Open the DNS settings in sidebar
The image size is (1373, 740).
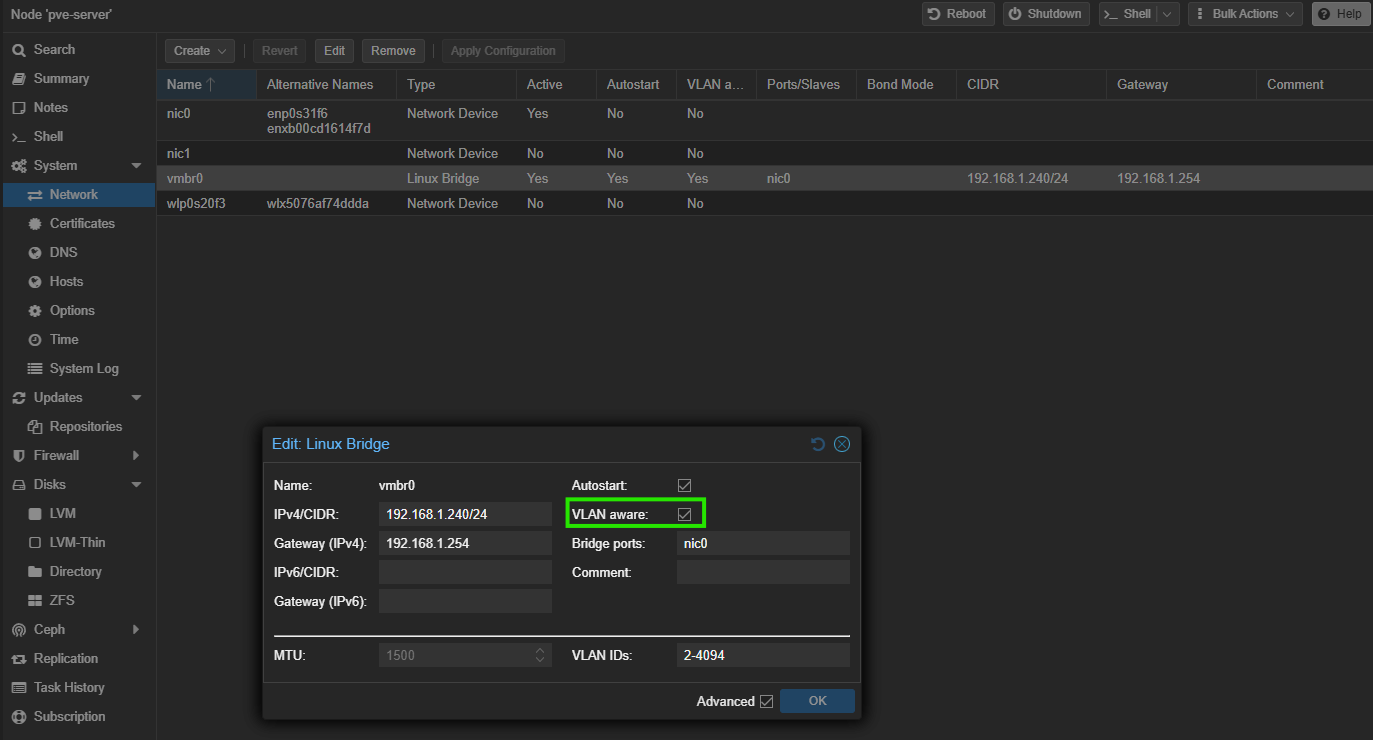tap(63, 252)
